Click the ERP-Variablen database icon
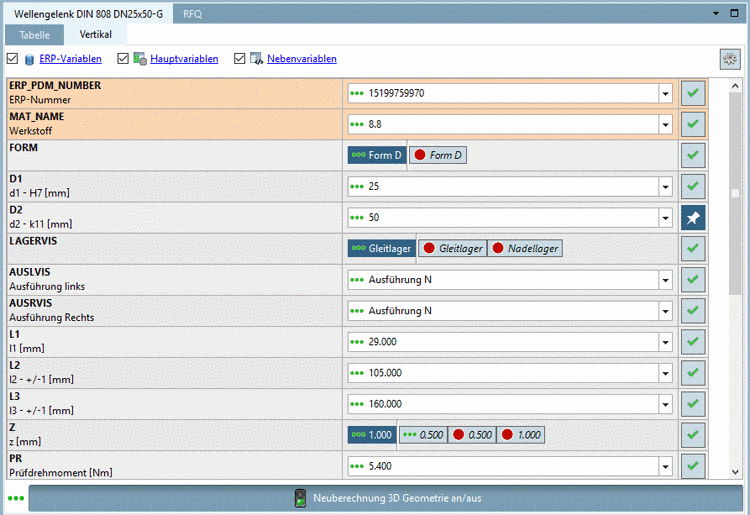This screenshot has width=750, height=515. pos(29,59)
